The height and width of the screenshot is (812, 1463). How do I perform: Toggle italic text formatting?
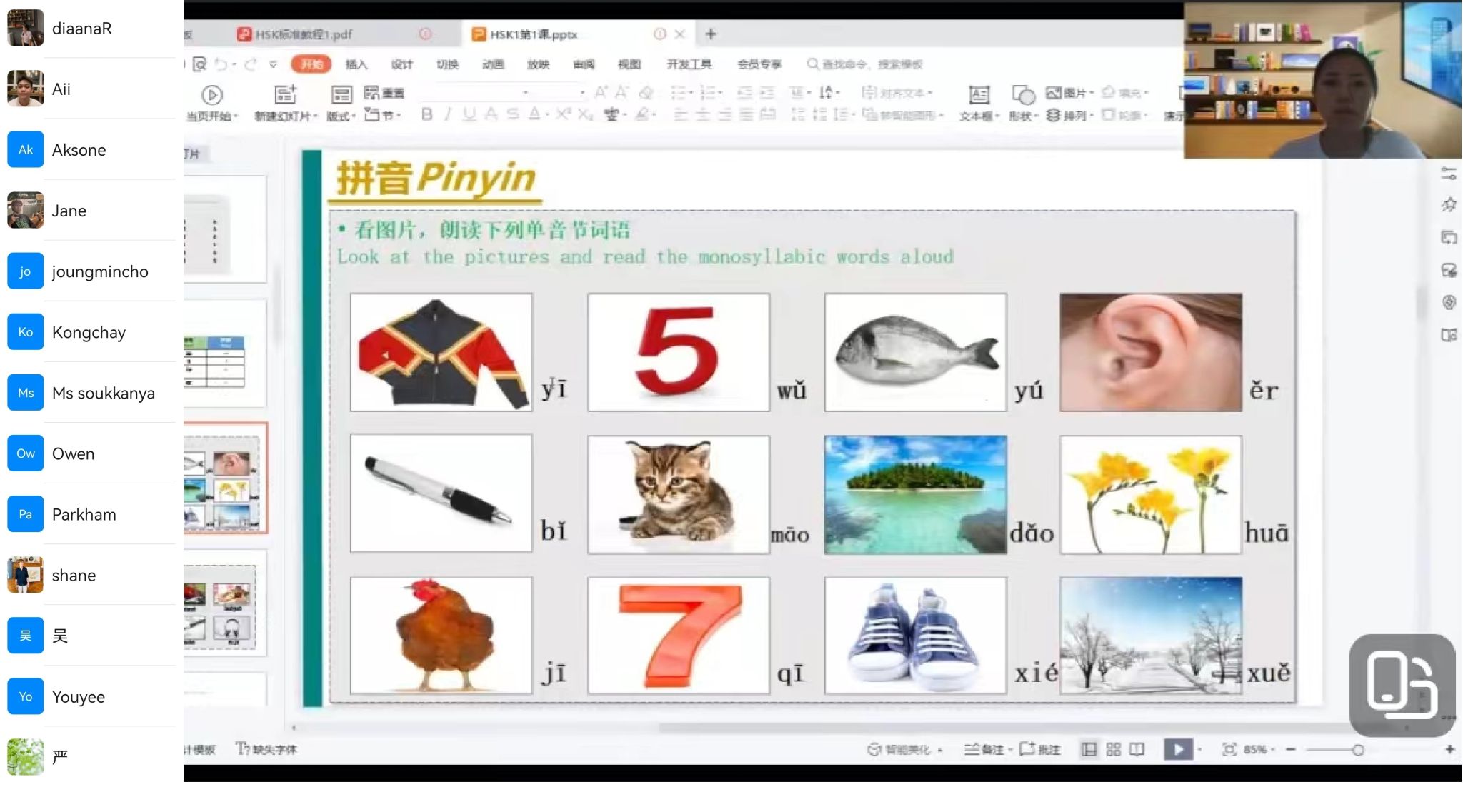tap(448, 114)
